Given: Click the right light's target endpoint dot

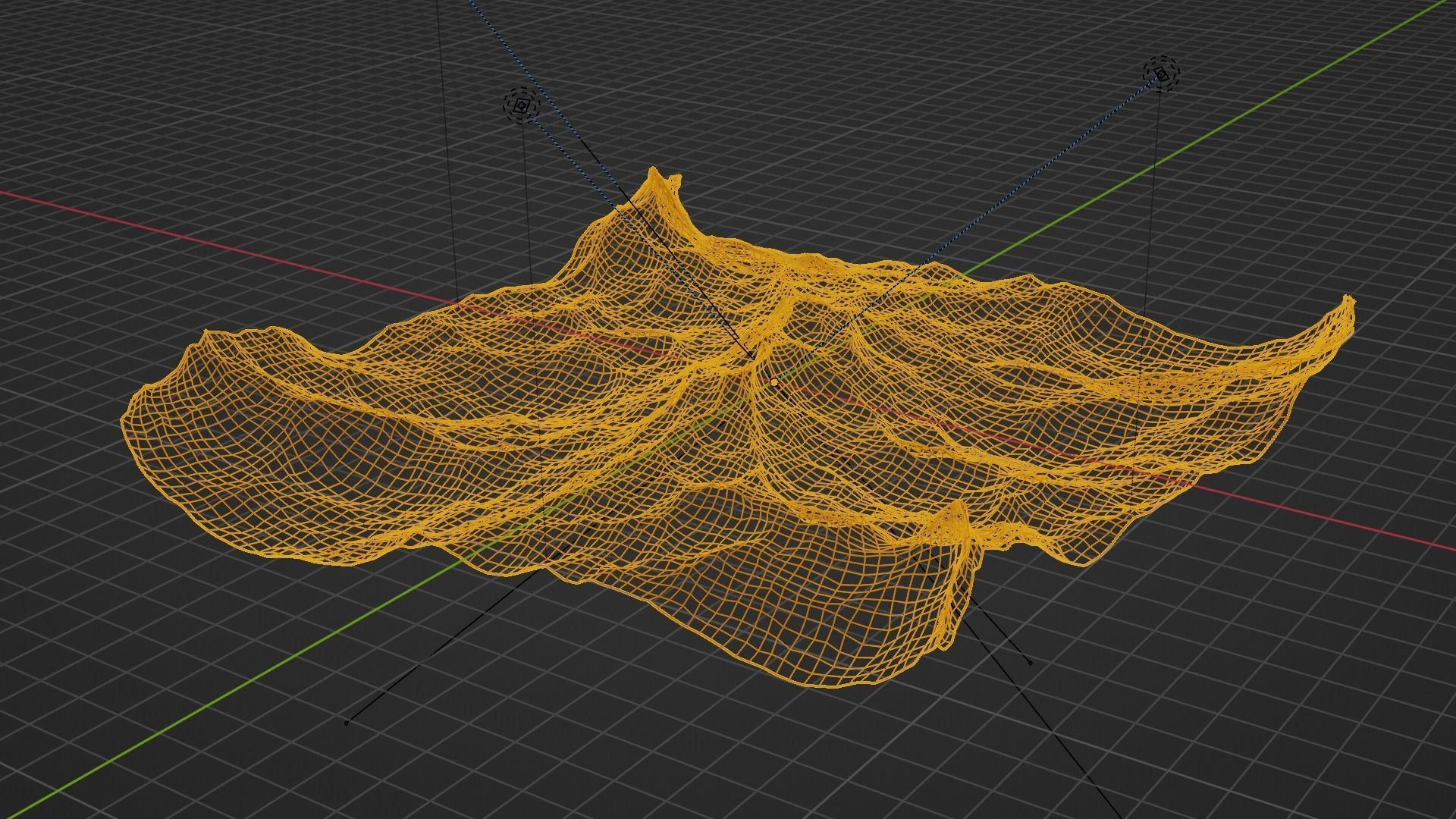Looking at the screenshot, I should pos(347,723).
